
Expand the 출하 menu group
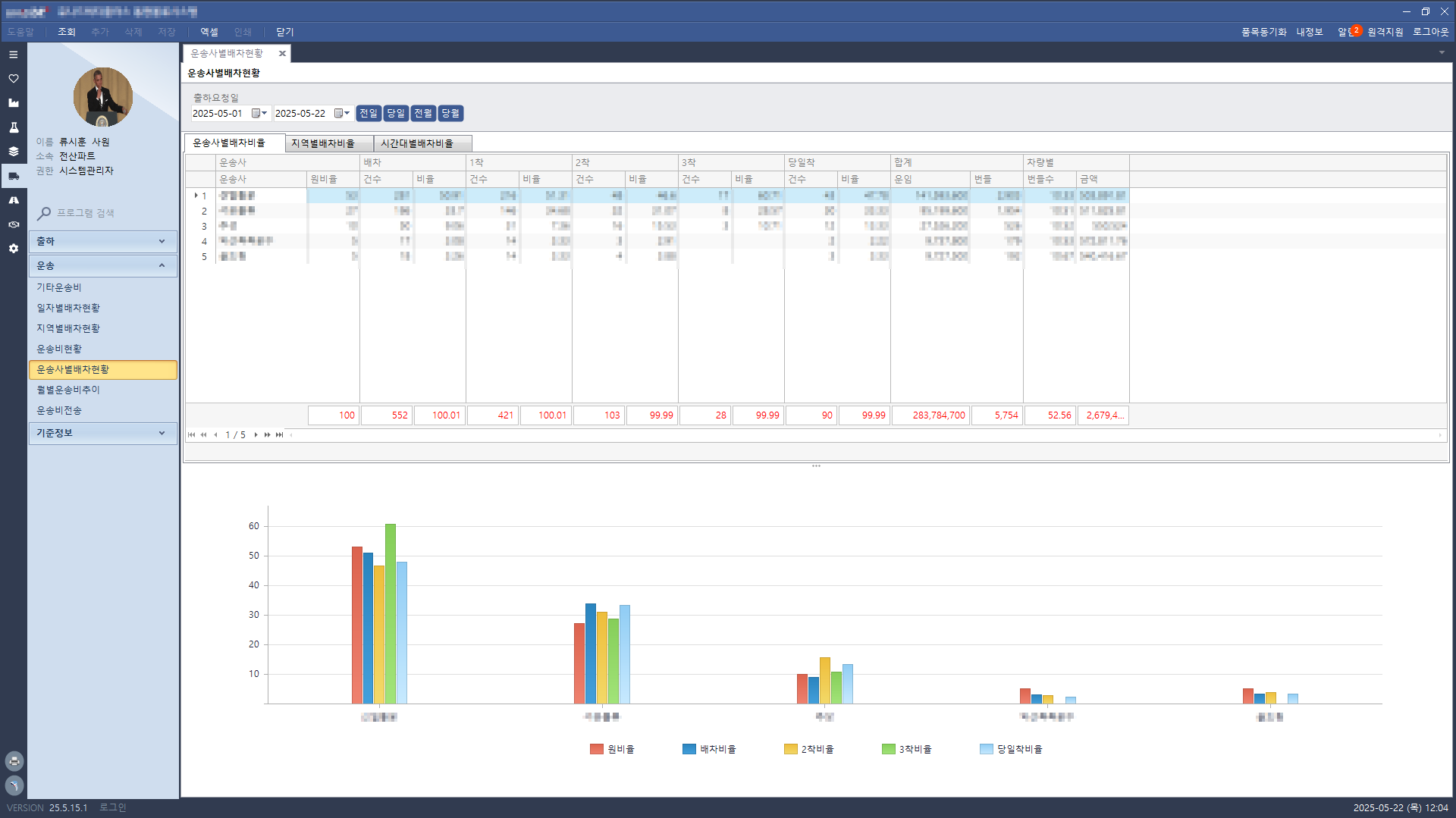pos(103,242)
